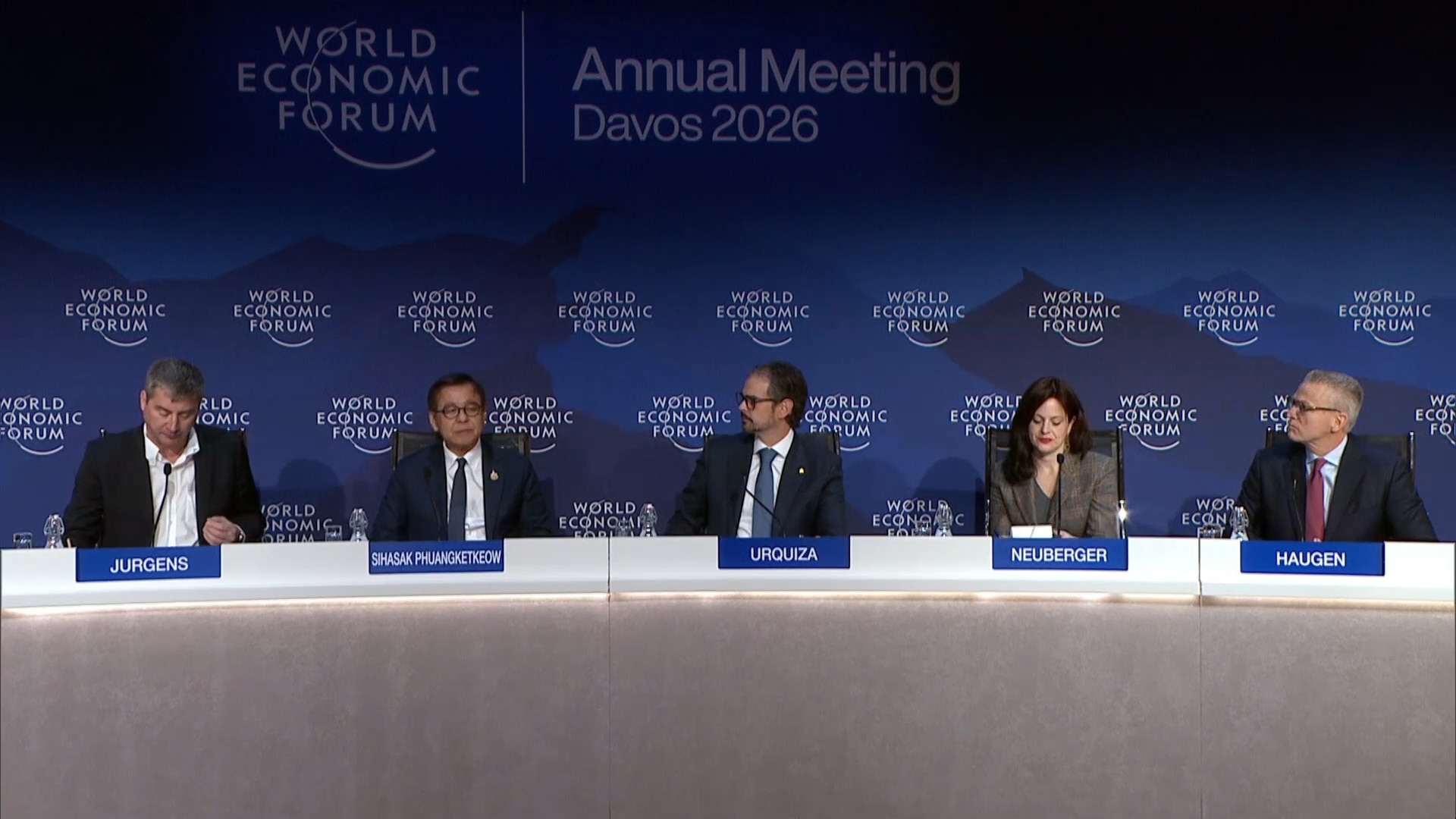The width and height of the screenshot is (1456, 819).
Task: Click the NEUBERGER name plate
Action: [1059, 555]
